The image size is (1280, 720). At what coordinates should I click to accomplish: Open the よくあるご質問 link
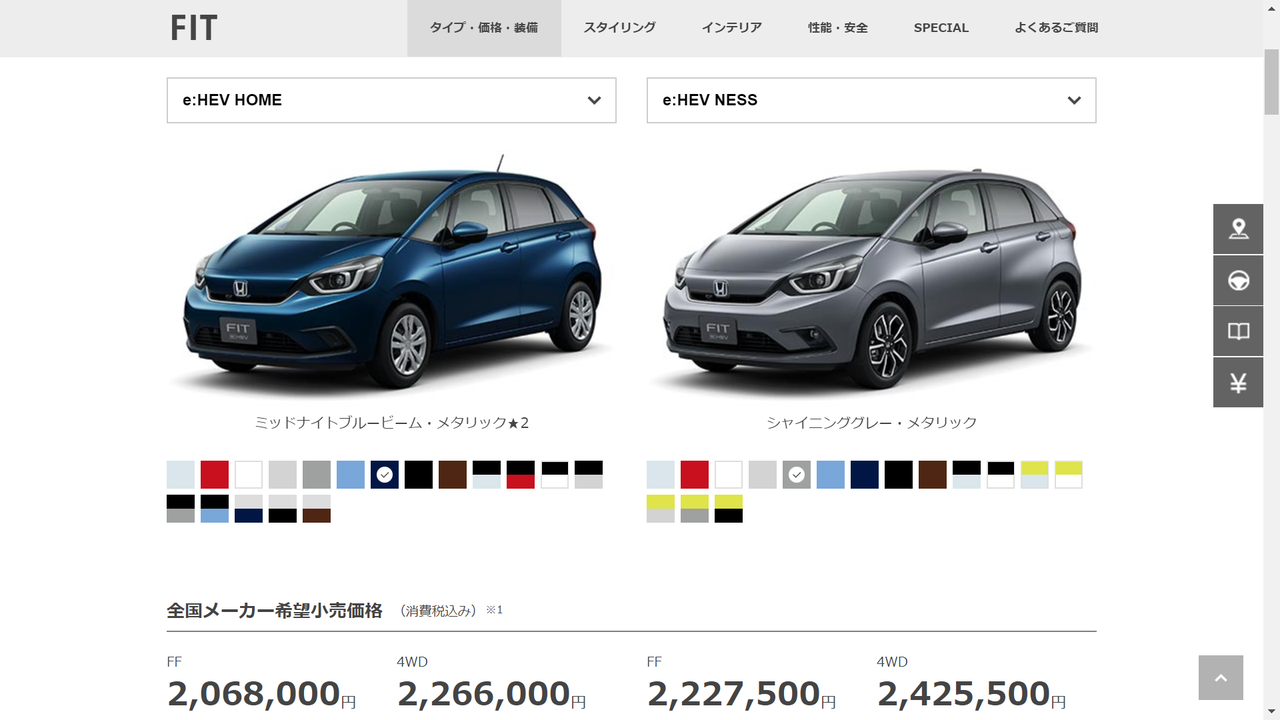pos(1056,28)
